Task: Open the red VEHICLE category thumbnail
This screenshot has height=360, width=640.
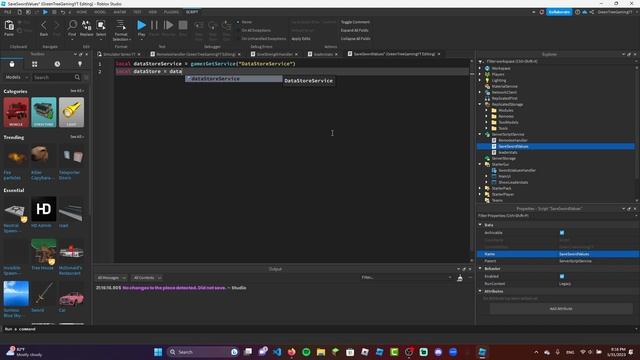Action: click(x=16, y=112)
